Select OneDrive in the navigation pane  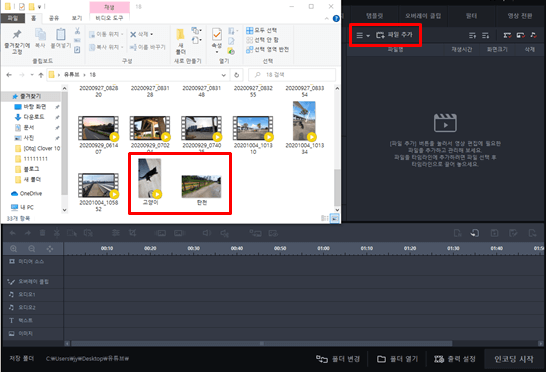26,193
